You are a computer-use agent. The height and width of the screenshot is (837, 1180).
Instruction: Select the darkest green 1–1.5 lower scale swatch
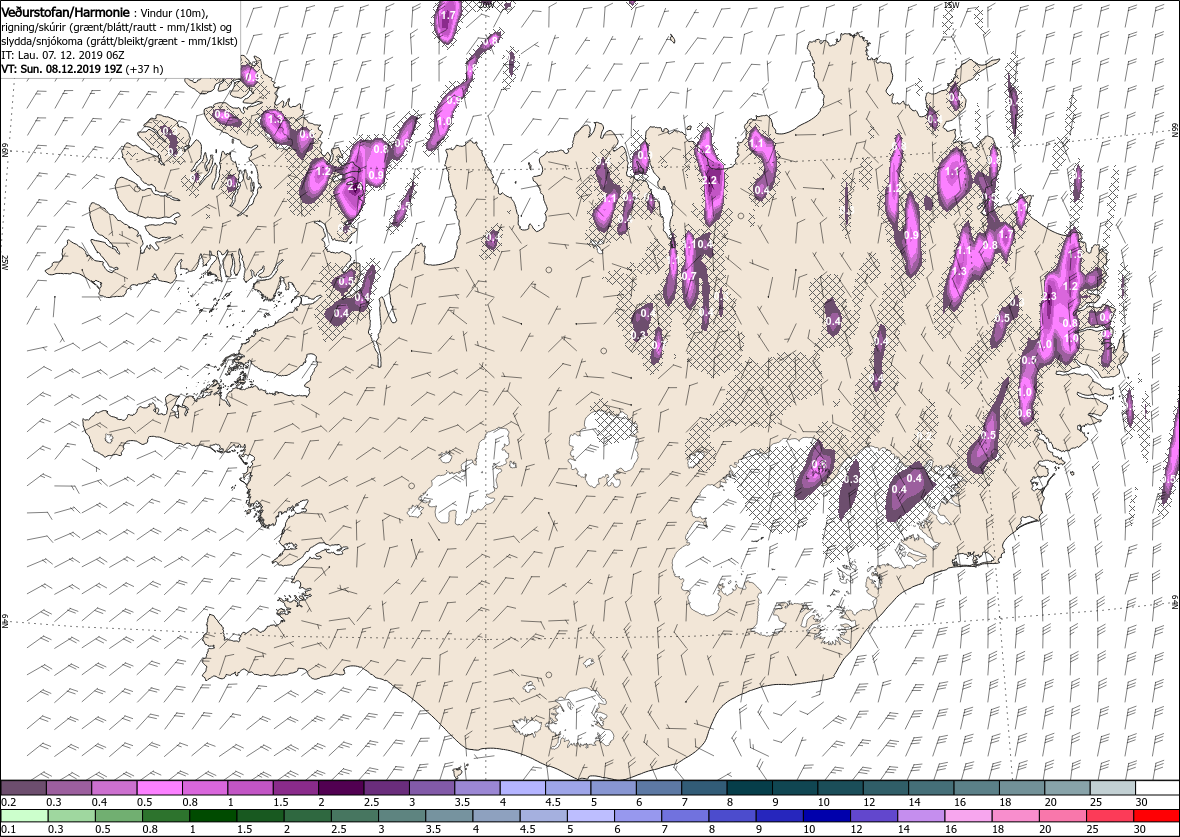213,817
